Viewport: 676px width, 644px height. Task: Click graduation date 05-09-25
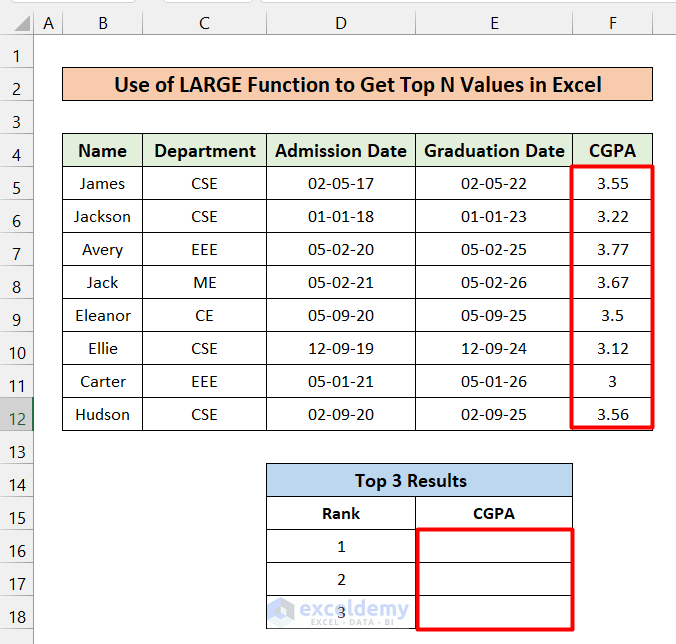494,316
